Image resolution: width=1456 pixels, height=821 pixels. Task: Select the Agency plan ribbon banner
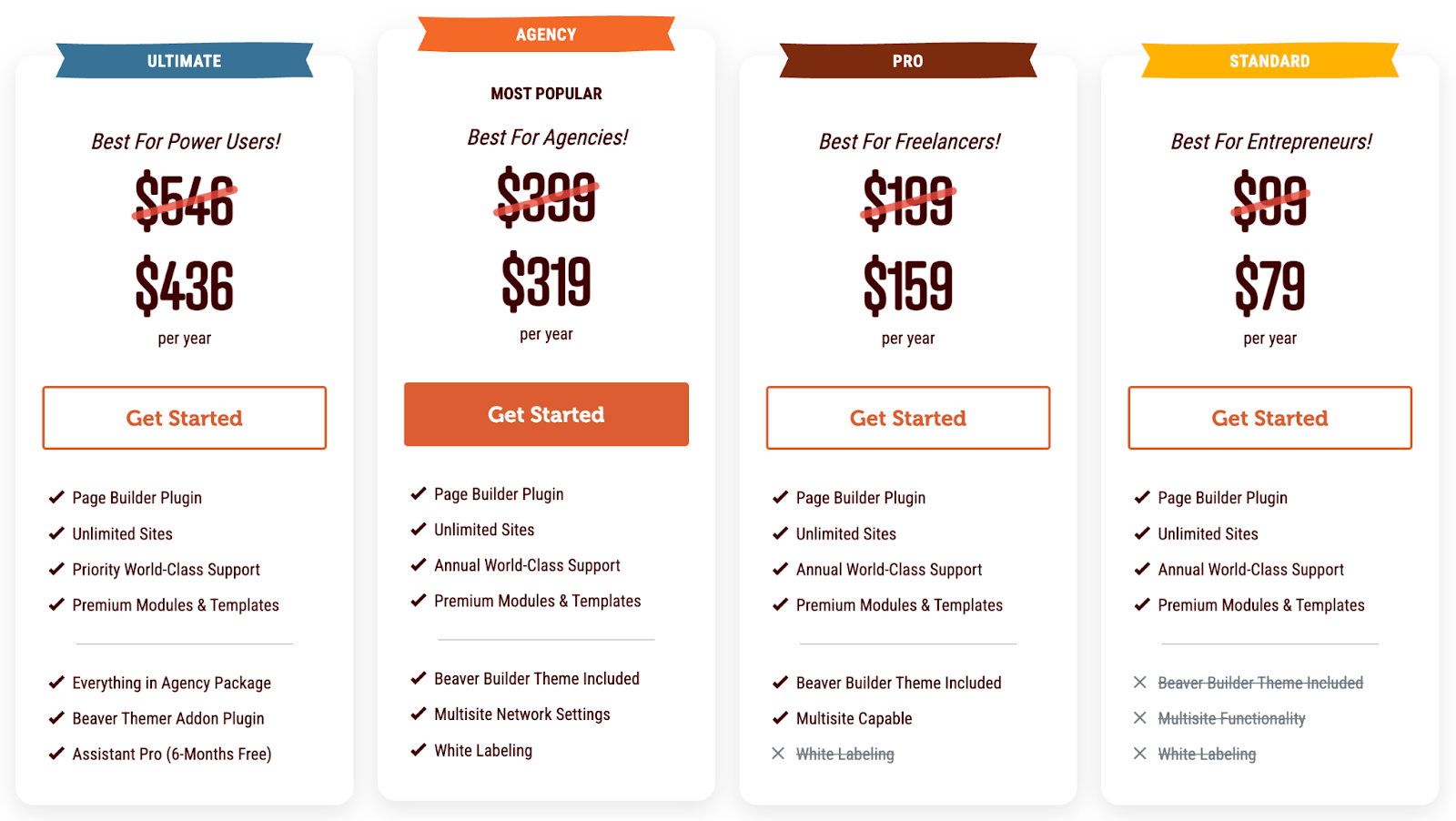pos(546,34)
